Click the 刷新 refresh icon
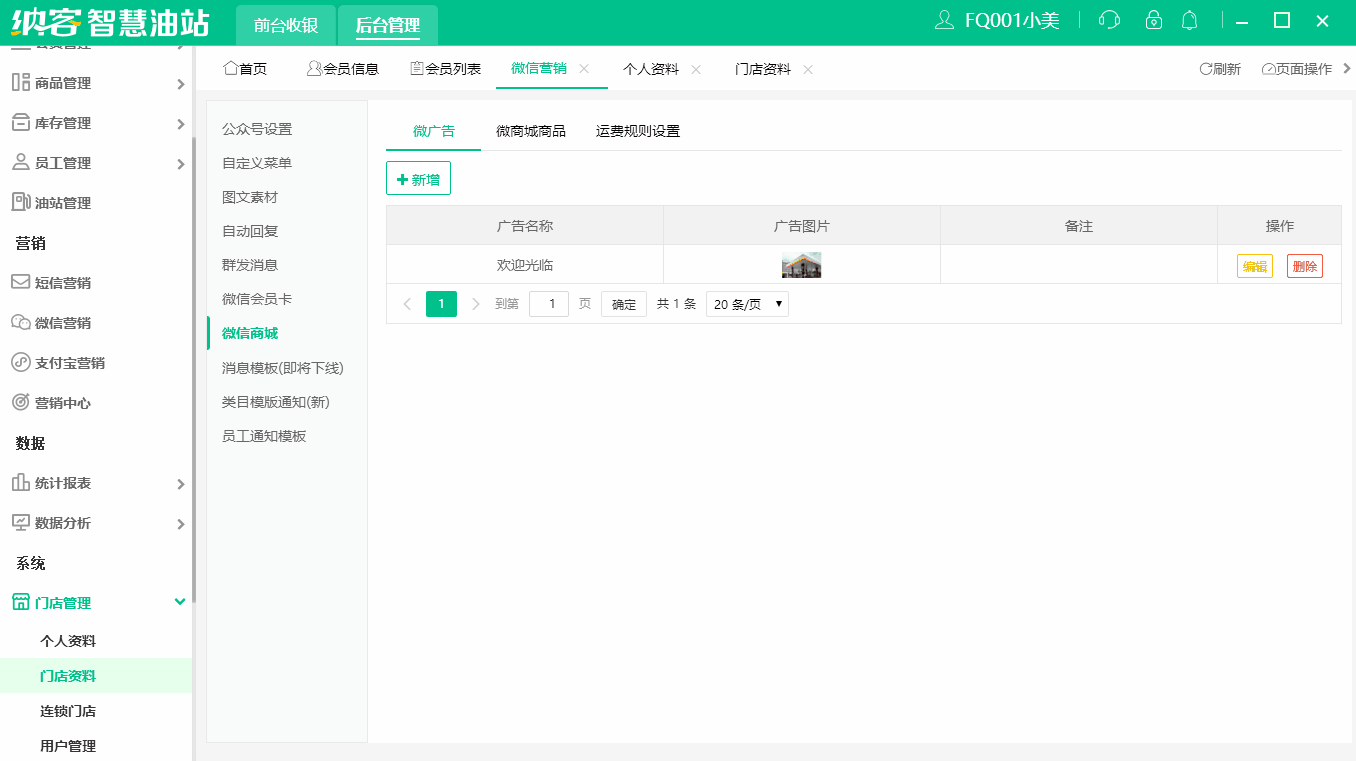1356x761 pixels. [x=1205, y=69]
